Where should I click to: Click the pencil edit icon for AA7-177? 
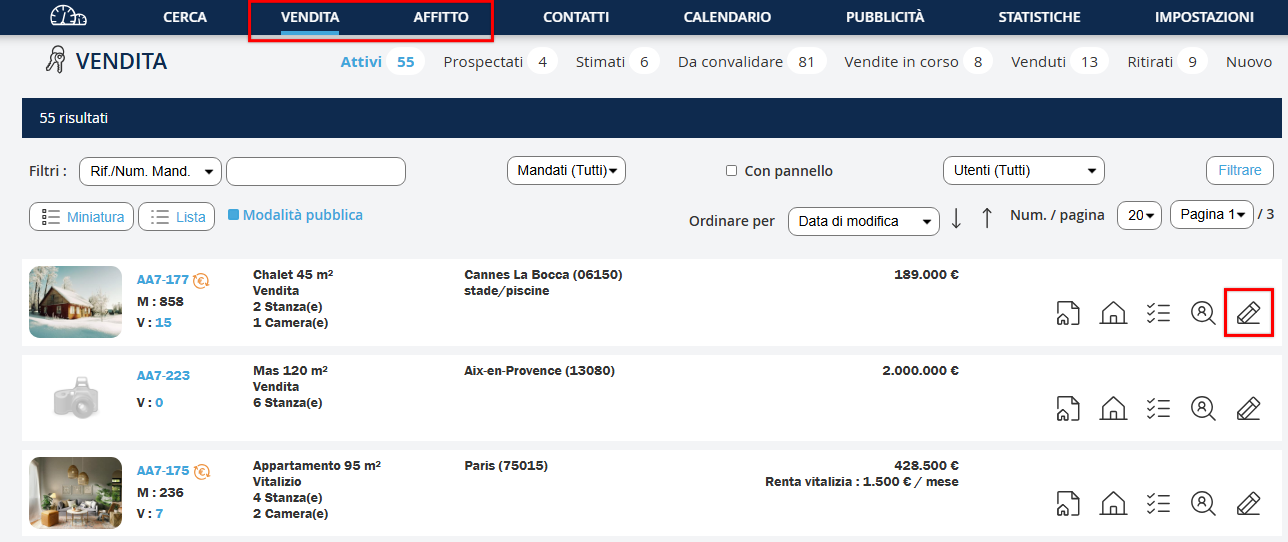(x=1248, y=313)
